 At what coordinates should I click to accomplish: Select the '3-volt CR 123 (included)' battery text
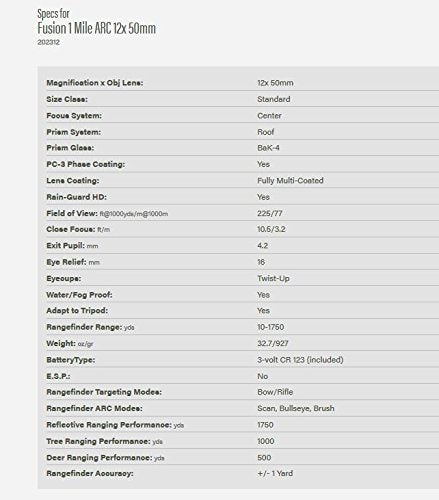point(300,360)
